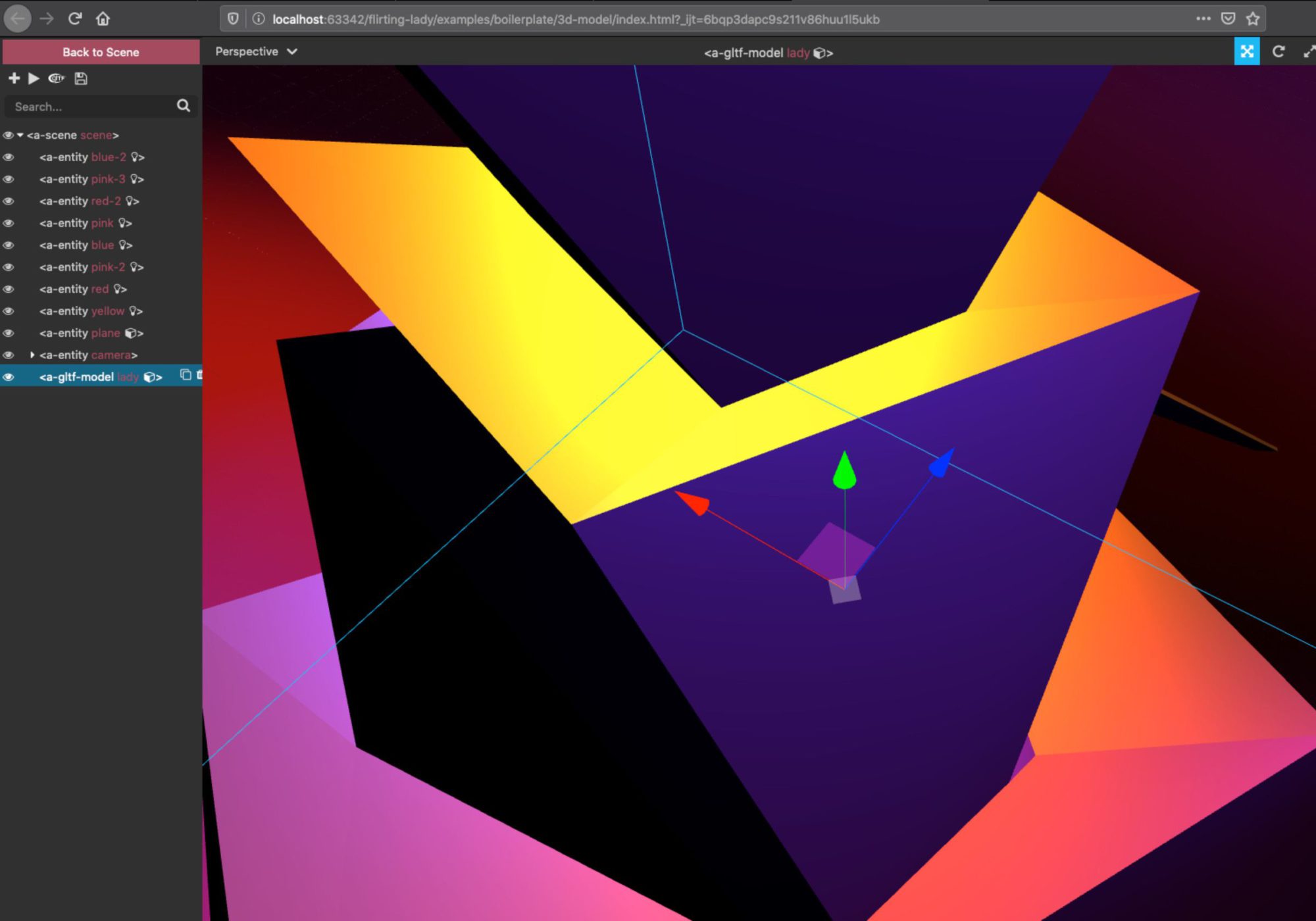Expand the camera entity node
Viewport: 1316px width, 921px height.
[32, 355]
